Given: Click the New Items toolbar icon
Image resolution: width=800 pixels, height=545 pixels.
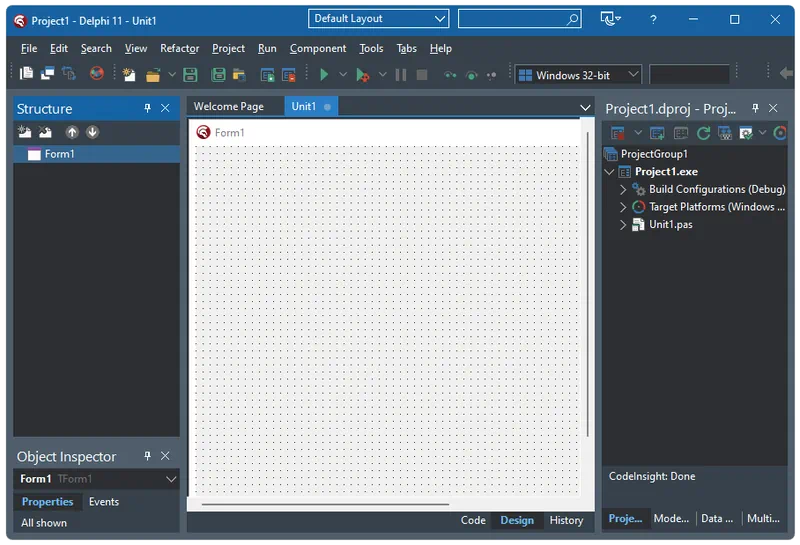Looking at the screenshot, I should pos(129,75).
